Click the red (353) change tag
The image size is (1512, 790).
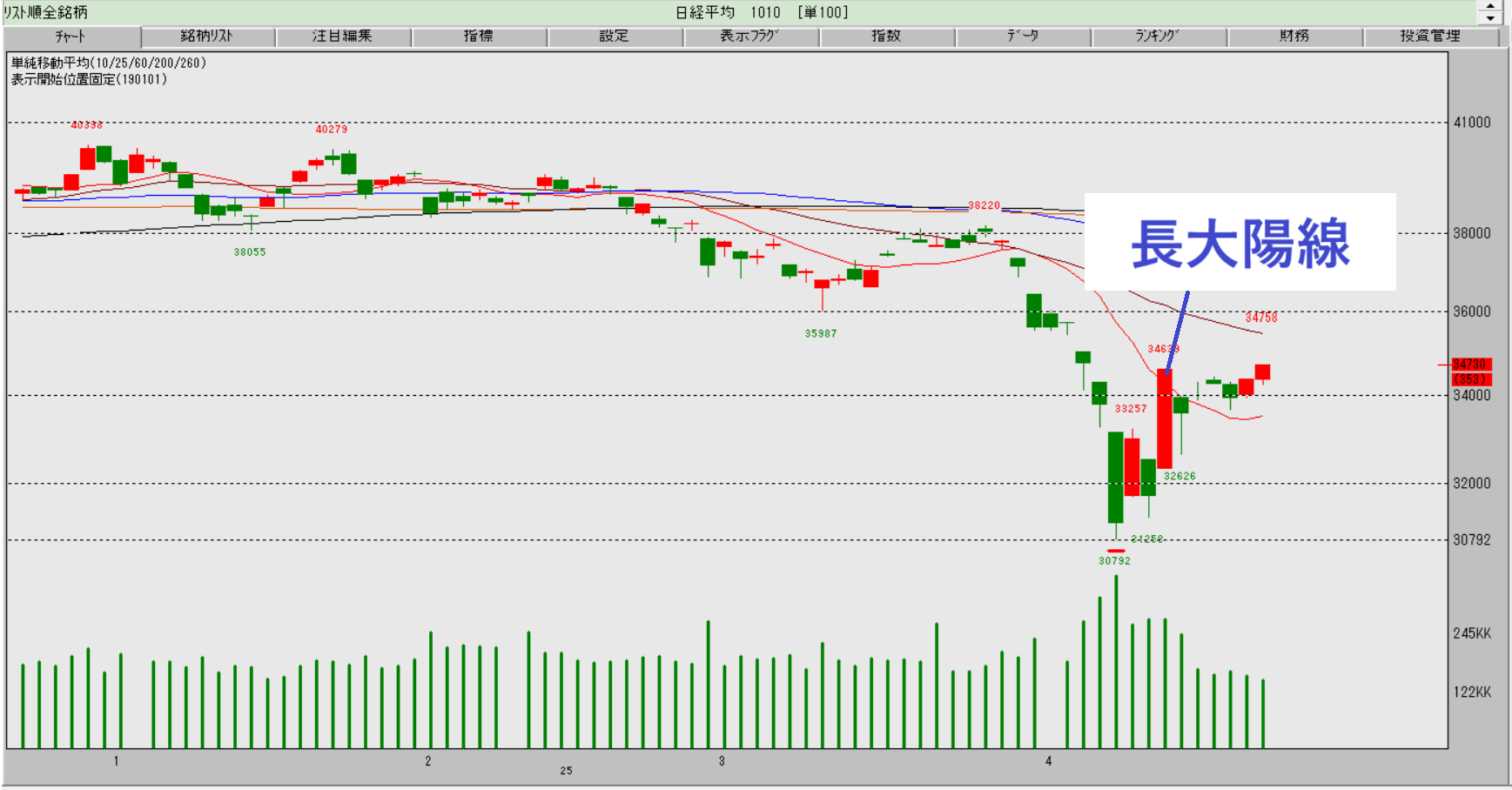point(1471,379)
